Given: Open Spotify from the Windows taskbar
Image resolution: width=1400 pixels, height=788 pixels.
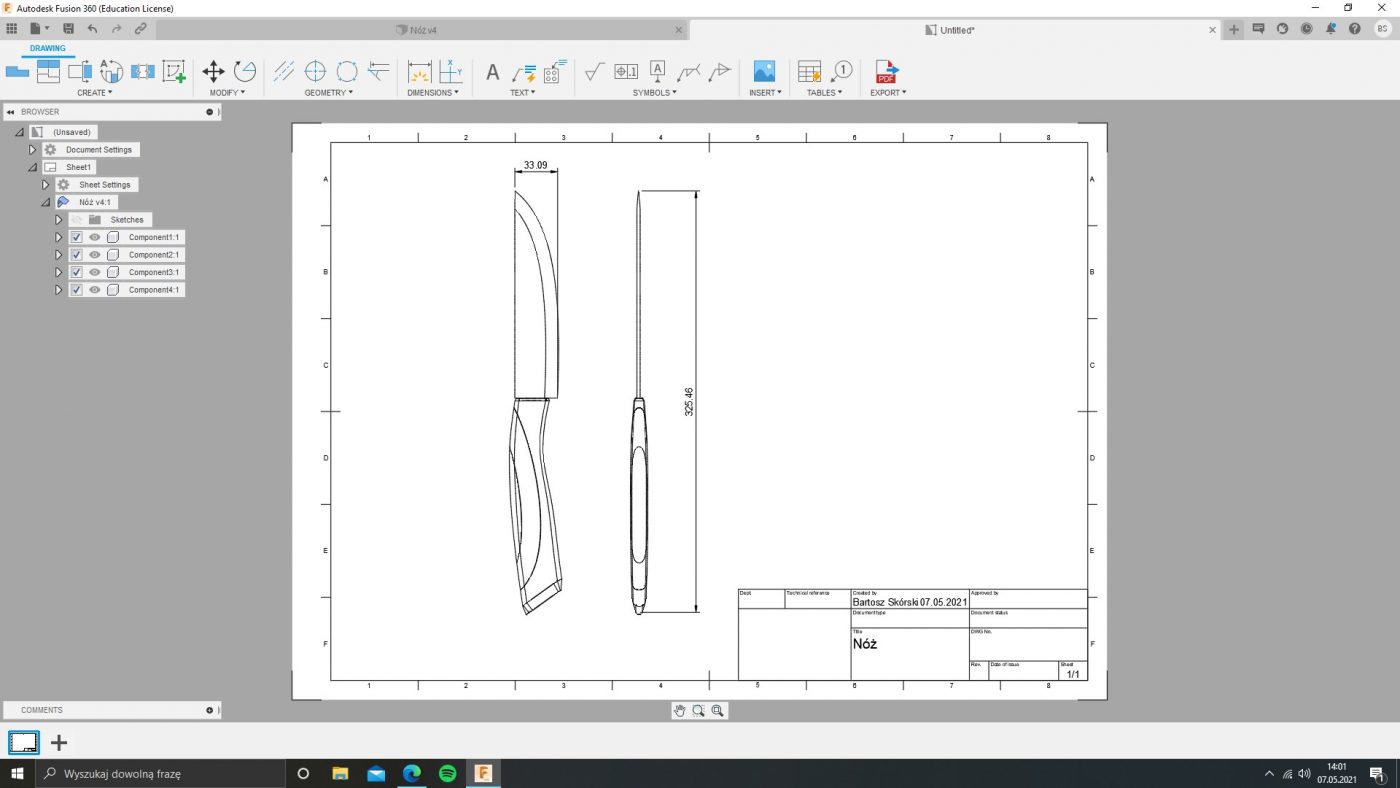Looking at the screenshot, I should 448,773.
